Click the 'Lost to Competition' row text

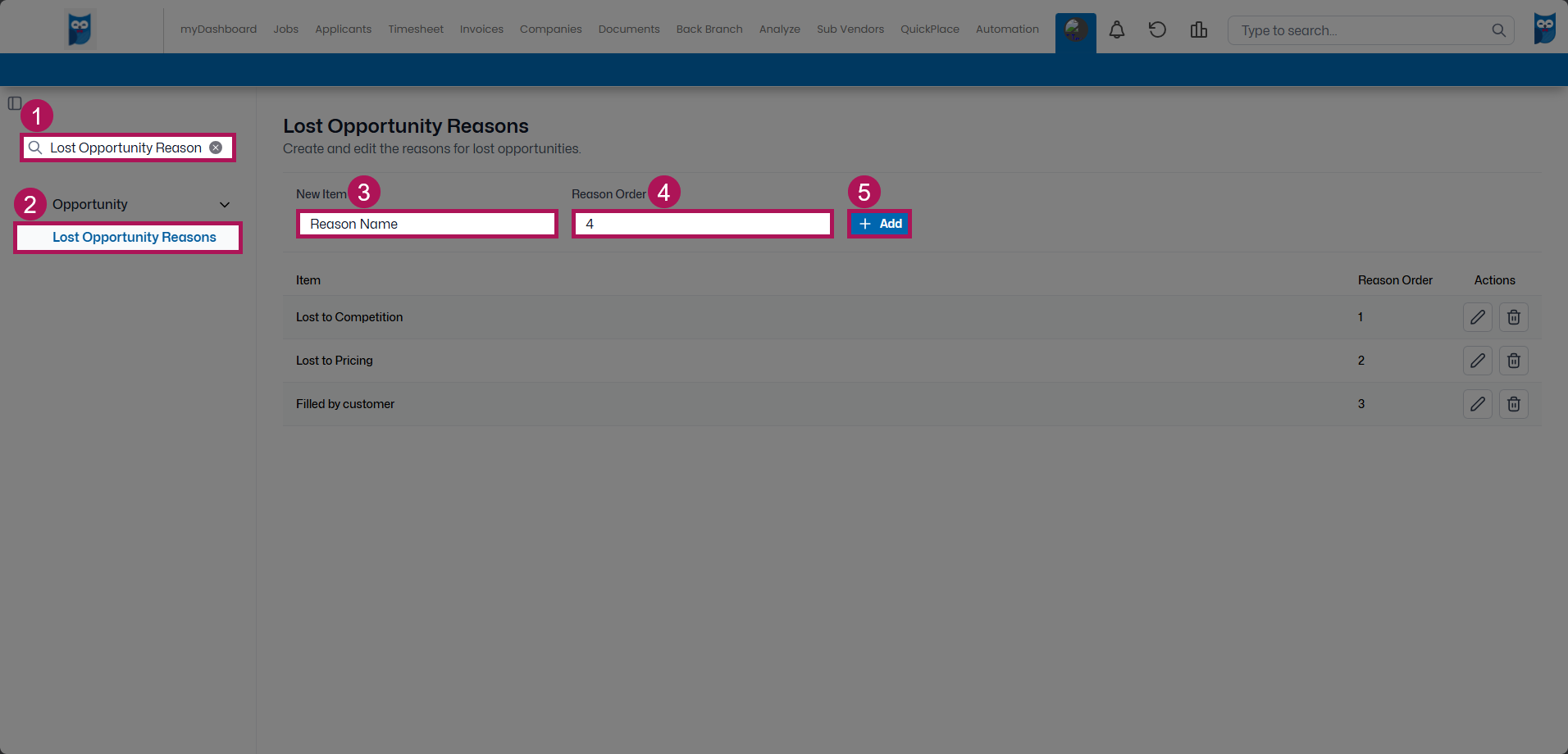coord(349,317)
